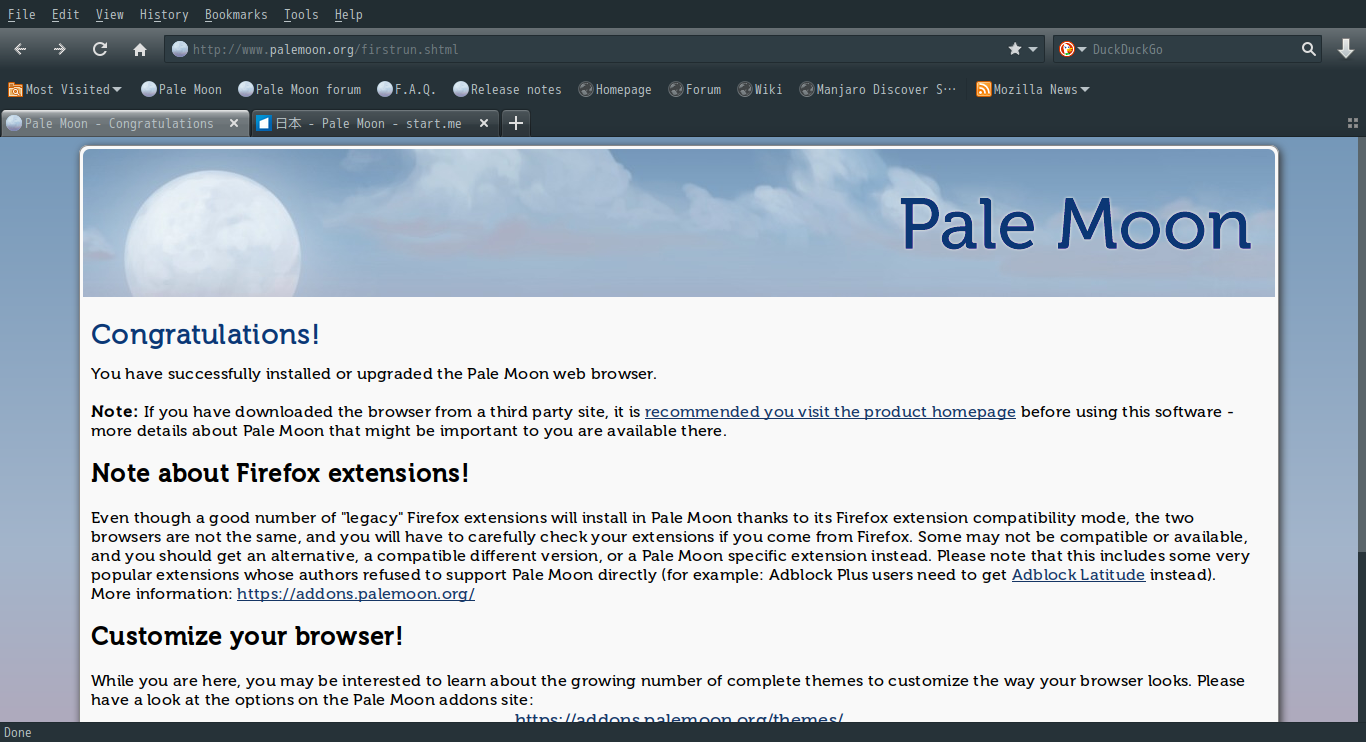Expand the Most Visited bookmarks folder

tap(65, 89)
